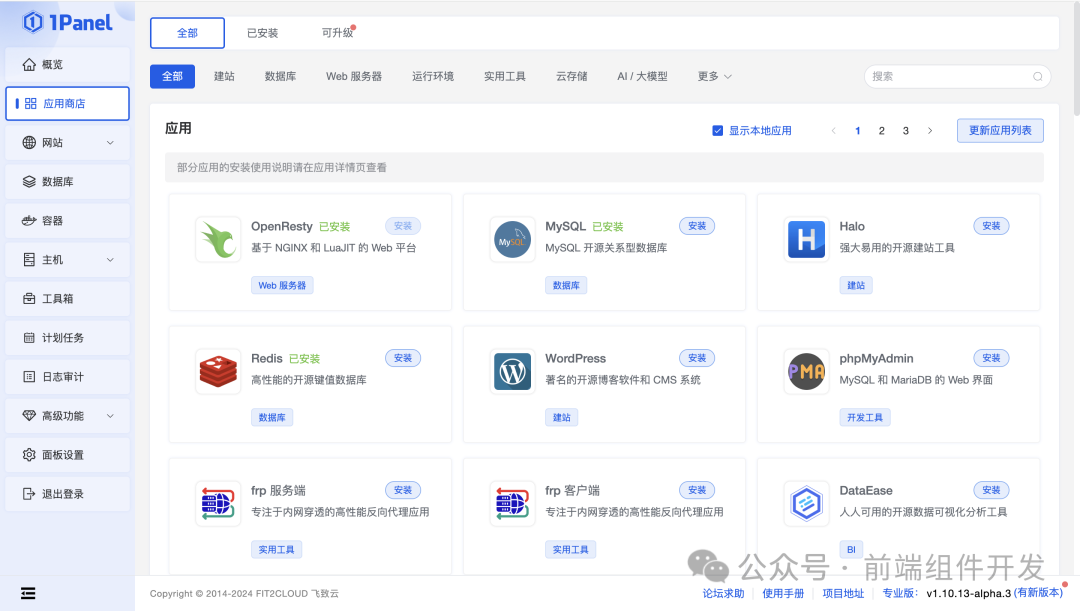This screenshot has width=1080, height=611.
Task: Open the 使用手册 link
Action: 783,593
